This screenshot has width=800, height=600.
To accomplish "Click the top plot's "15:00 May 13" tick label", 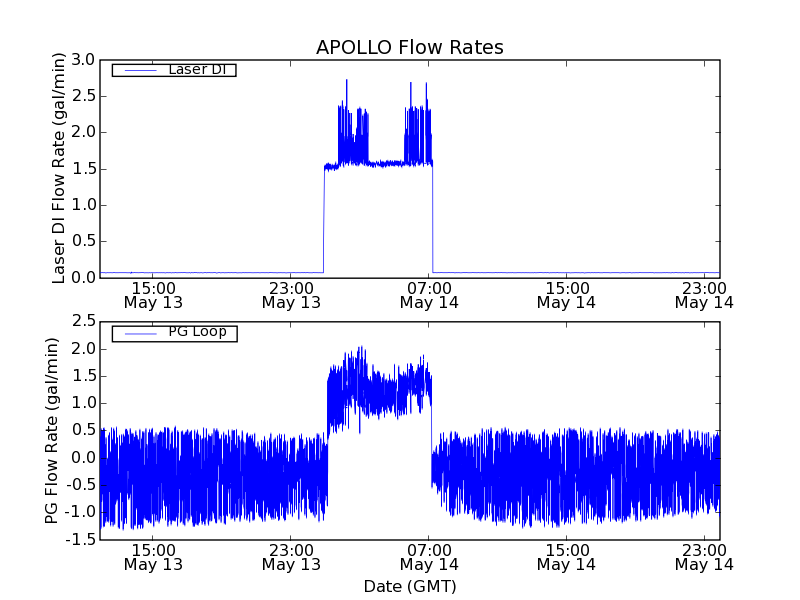I will [x=152, y=294].
